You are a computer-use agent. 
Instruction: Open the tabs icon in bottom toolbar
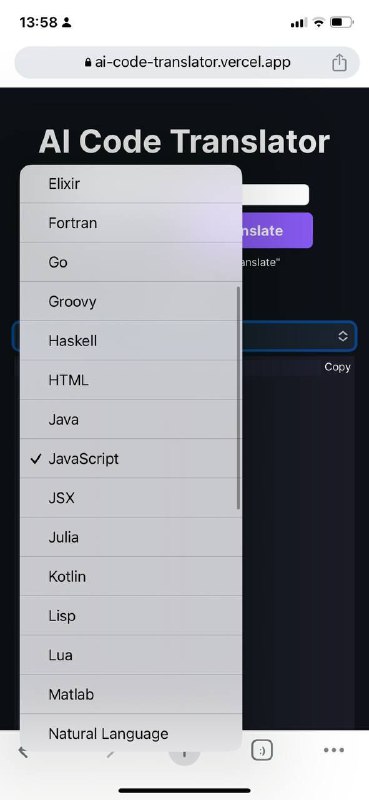pos(262,751)
